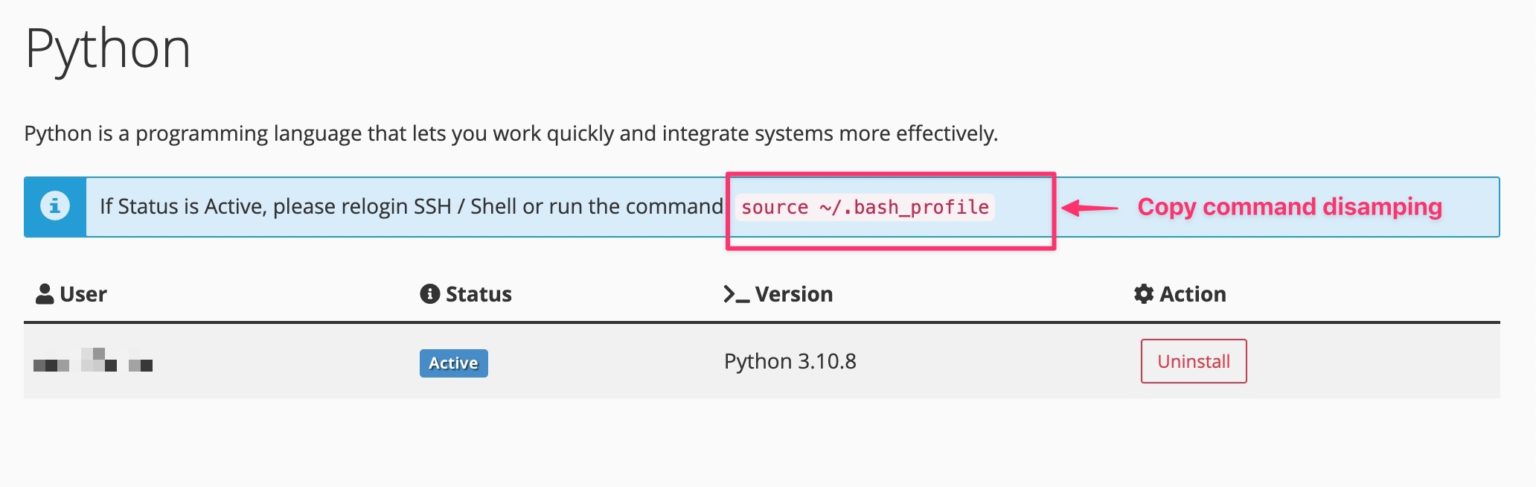Click the Action column header text
Viewport: 1536px width, 487px height.
pos(1193,294)
